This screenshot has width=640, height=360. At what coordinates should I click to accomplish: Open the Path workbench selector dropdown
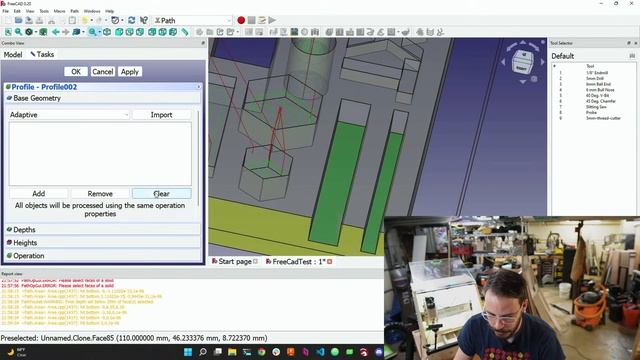click(x=192, y=20)
